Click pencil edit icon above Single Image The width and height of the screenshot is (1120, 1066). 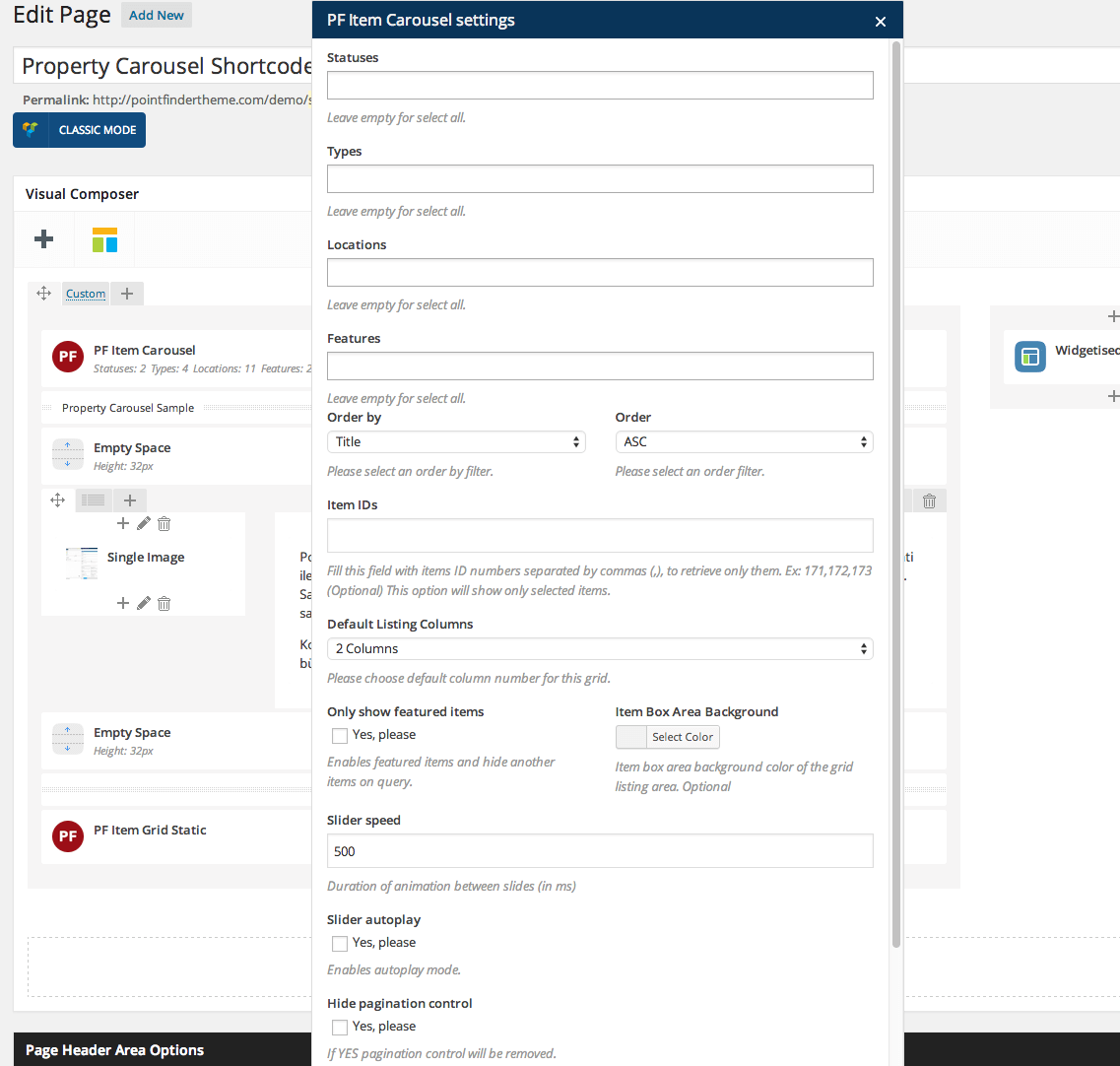point(144,524)
